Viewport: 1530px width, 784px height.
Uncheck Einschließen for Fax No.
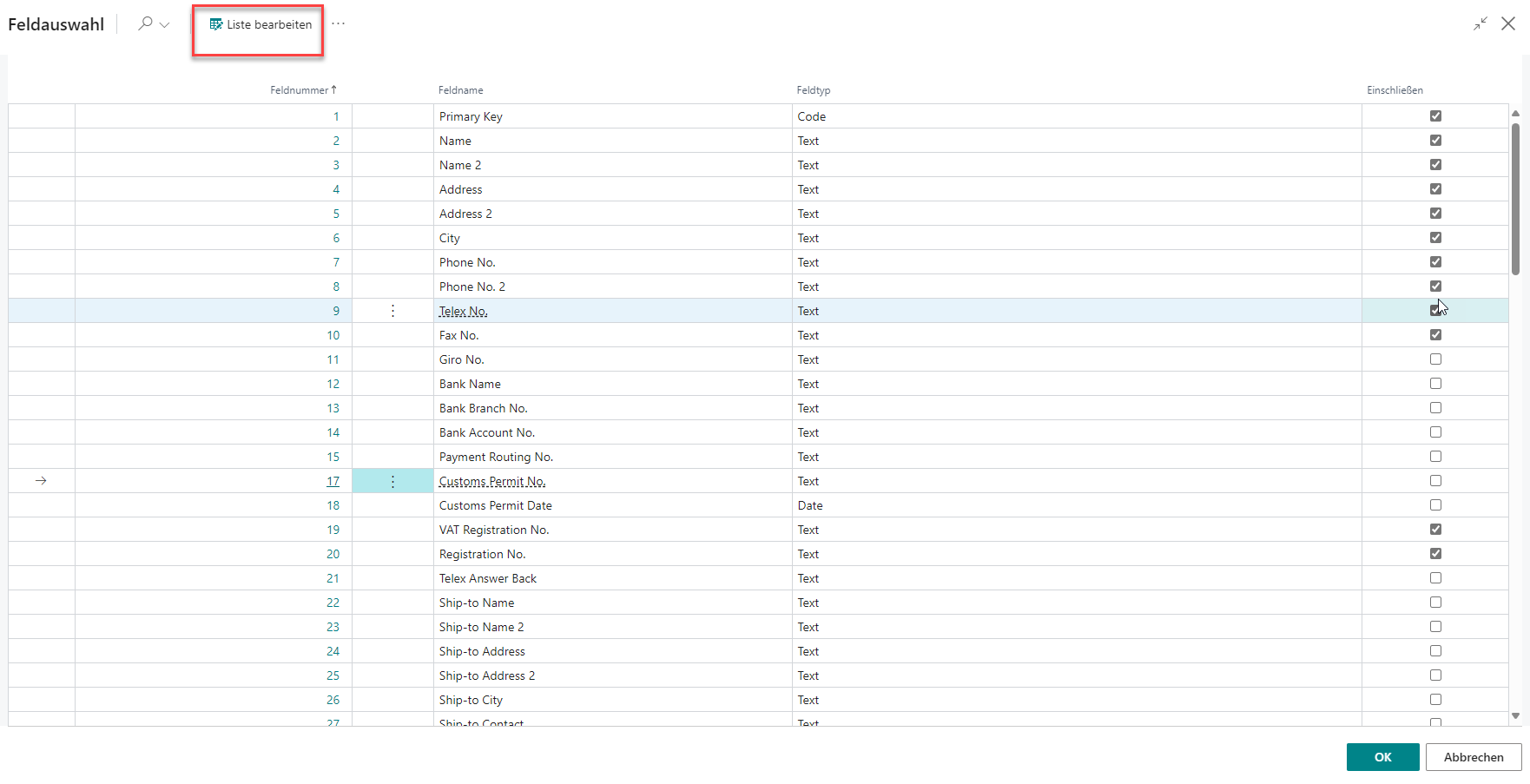[x=1435, y=335]
